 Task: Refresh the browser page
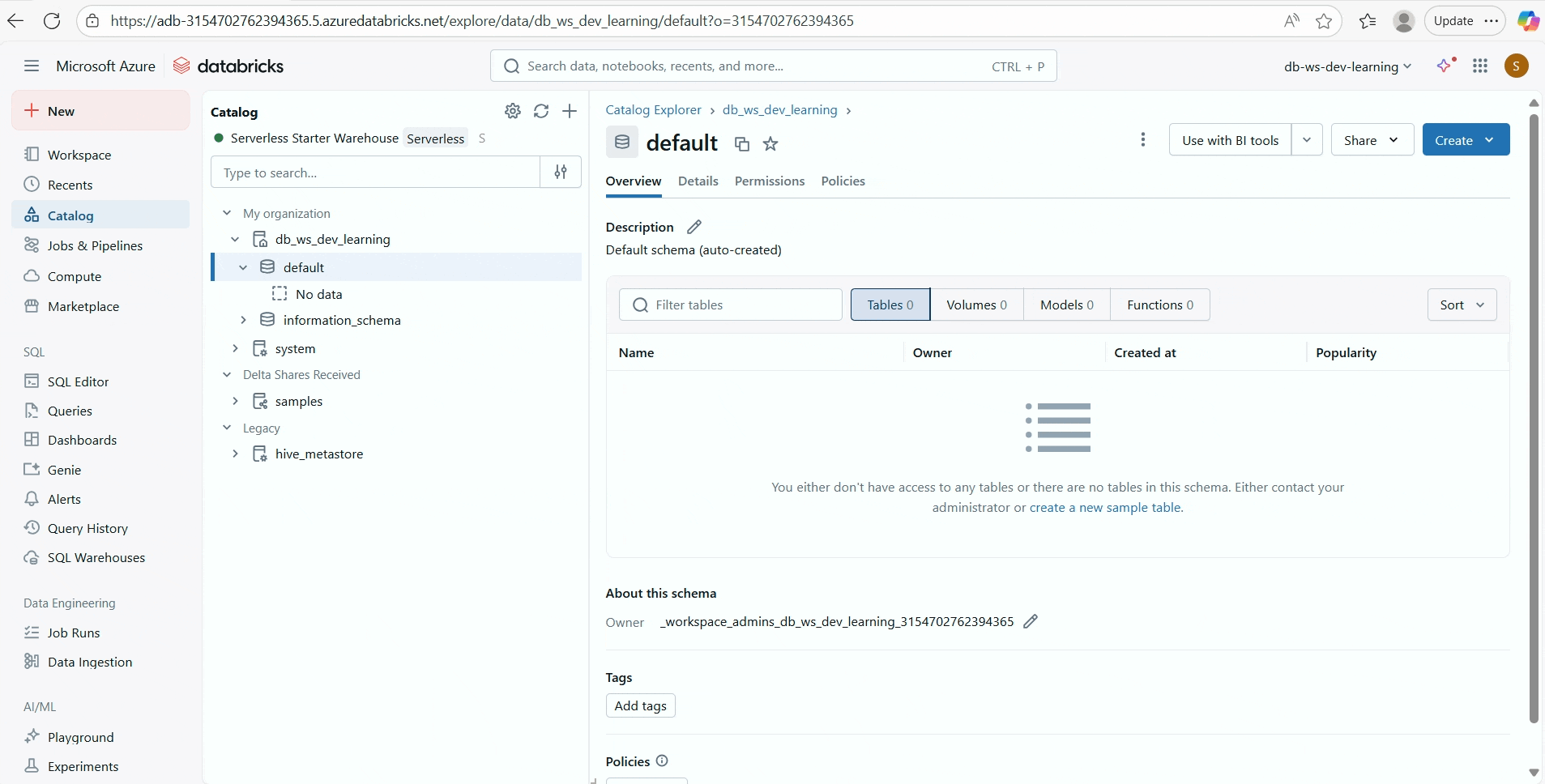[52, 21]
